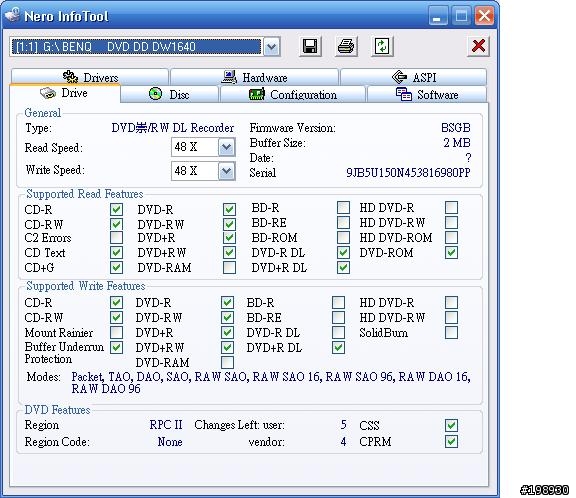Click the Region Code None value
Viewport: 576px width, 498px height.
170,441
